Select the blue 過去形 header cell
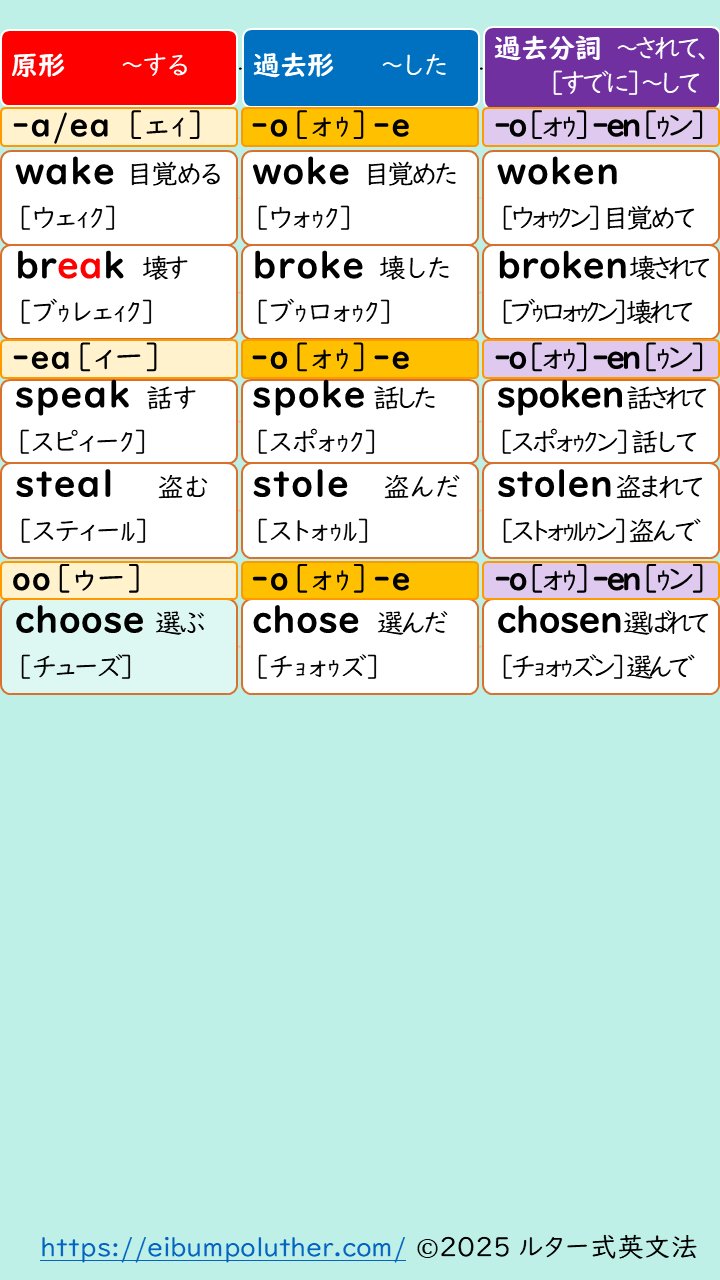Image resolution: width=720 pixels, height=1280 pixels. pyautogui.click(x=360, y=67)
